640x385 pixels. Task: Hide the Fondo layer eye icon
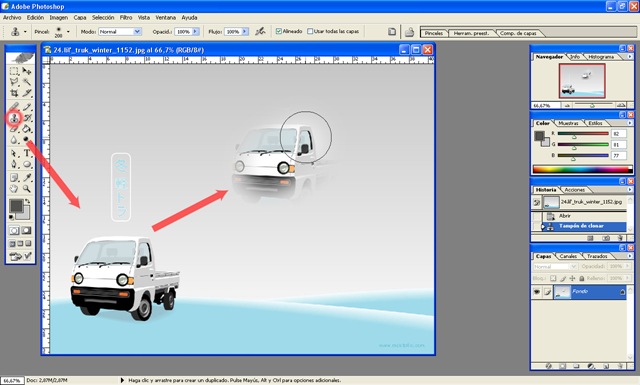(x=537, y=292)
